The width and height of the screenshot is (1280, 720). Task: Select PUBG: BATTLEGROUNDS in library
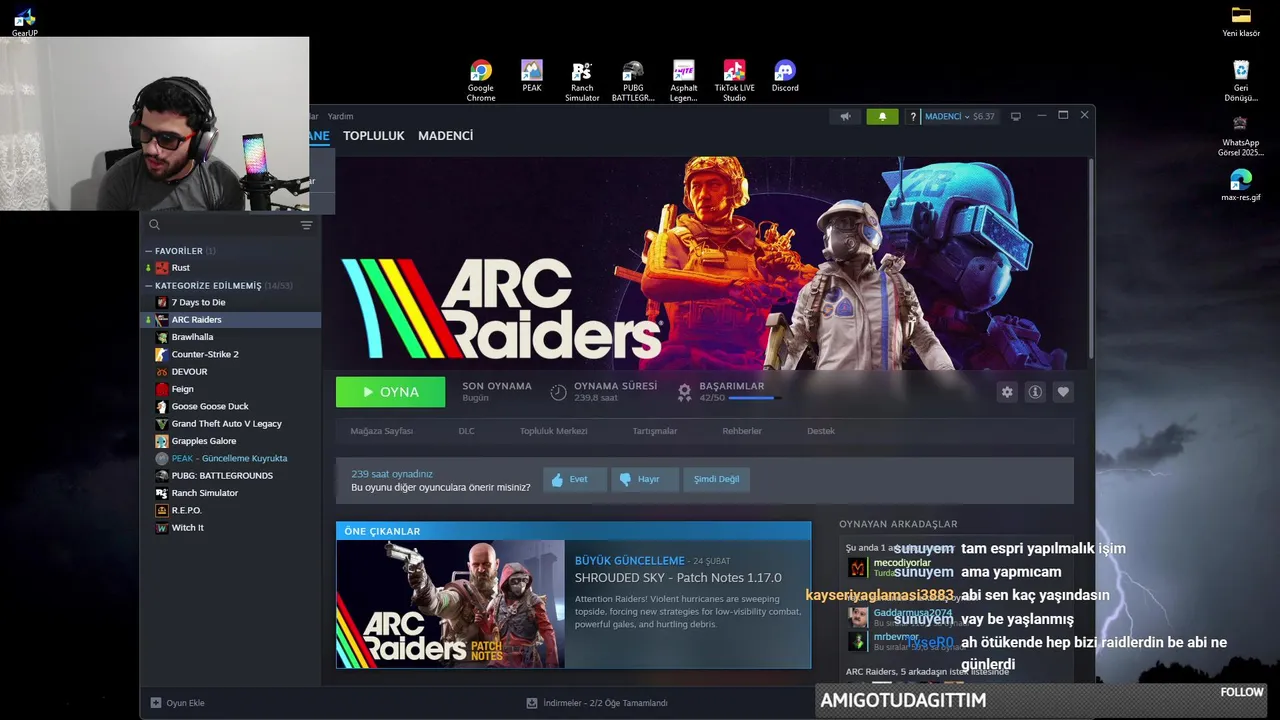point(231,476)
